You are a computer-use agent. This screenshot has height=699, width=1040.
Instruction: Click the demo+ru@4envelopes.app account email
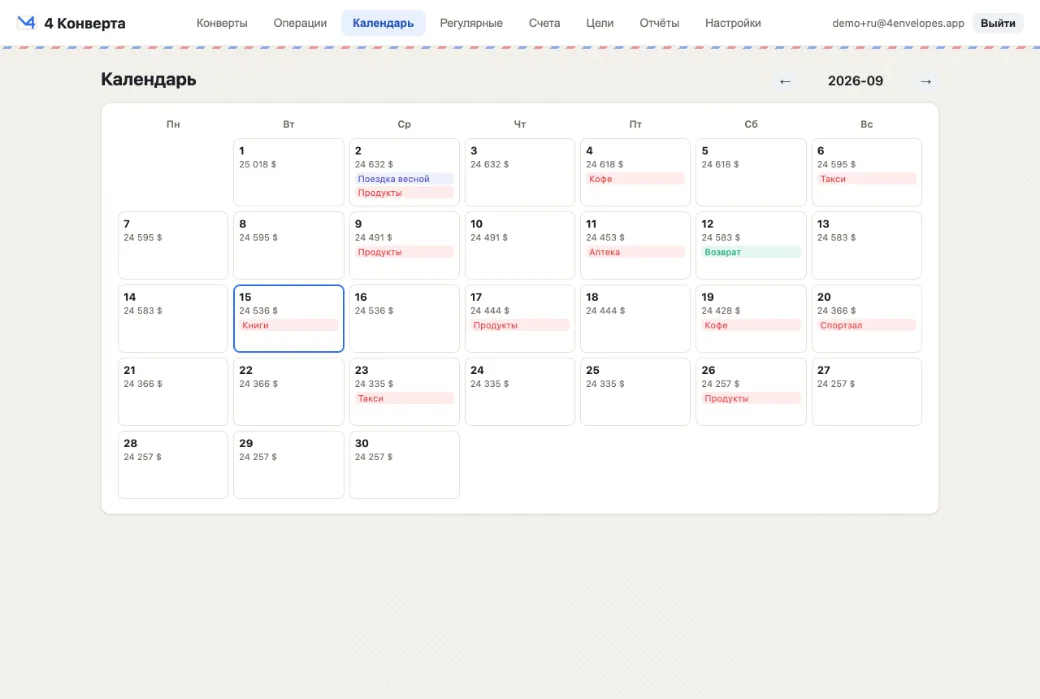point(898,23)
